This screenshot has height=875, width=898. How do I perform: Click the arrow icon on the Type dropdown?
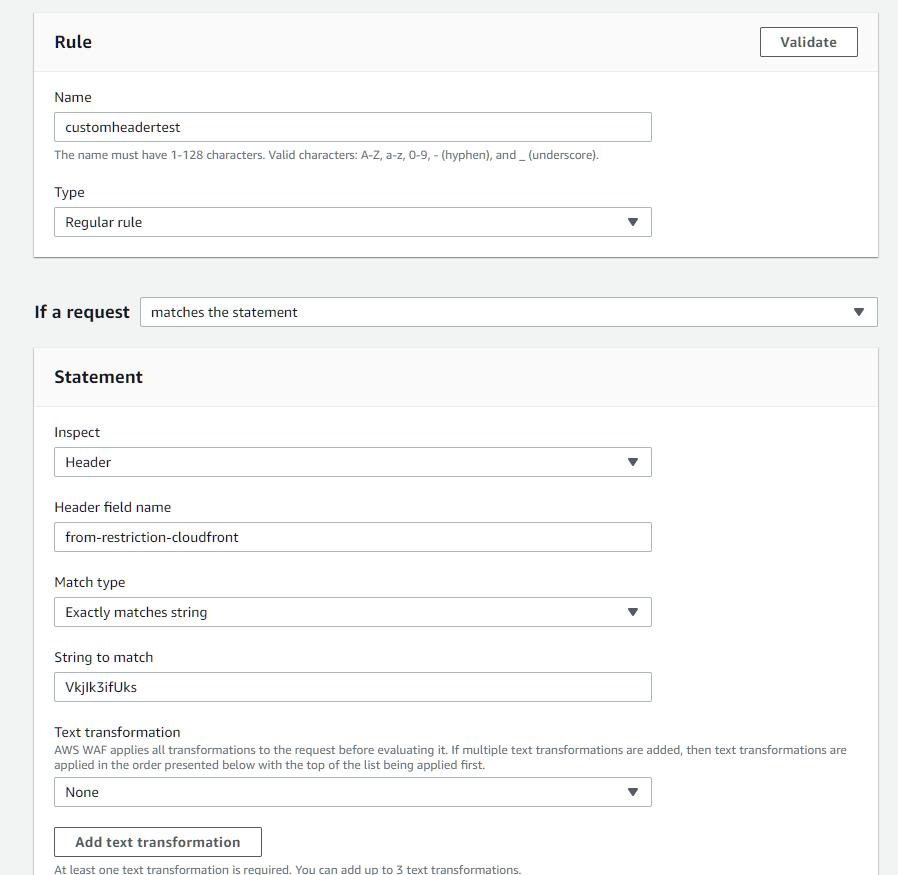pyautogui.click(x=632, y=222)
